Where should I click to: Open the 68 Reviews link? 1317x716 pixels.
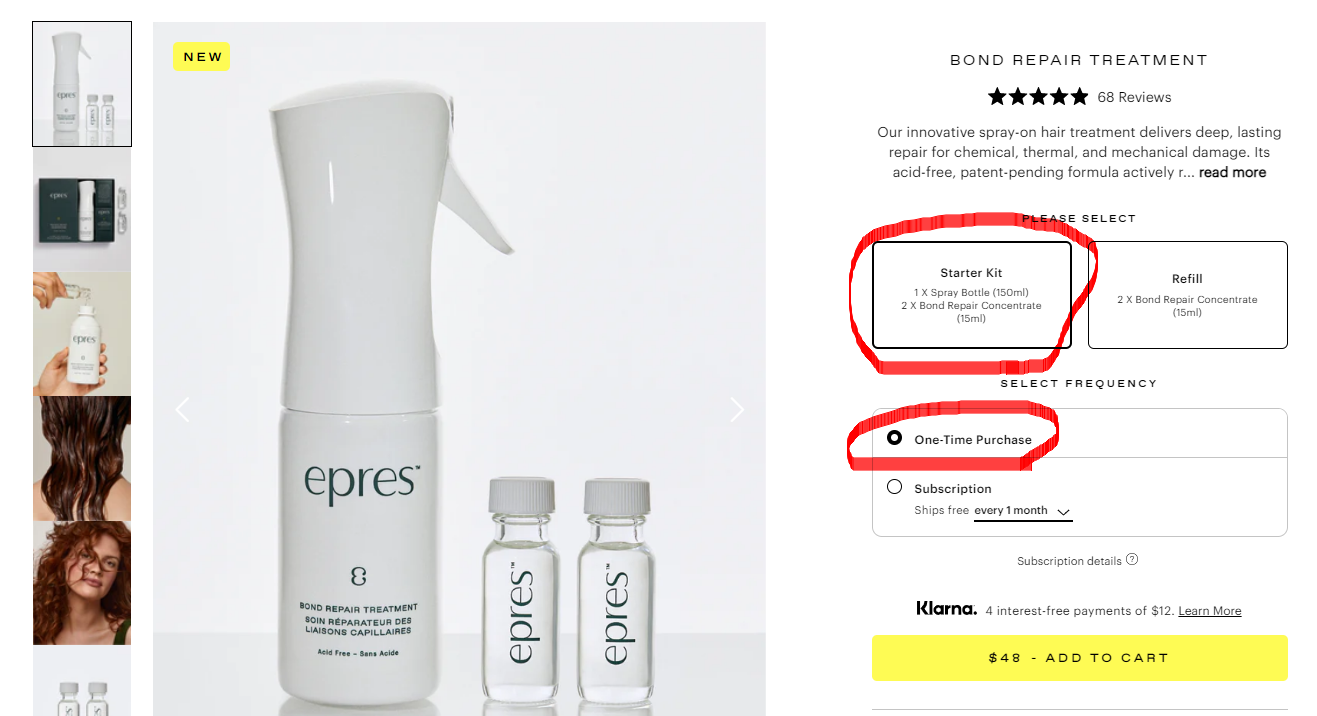1134,97
